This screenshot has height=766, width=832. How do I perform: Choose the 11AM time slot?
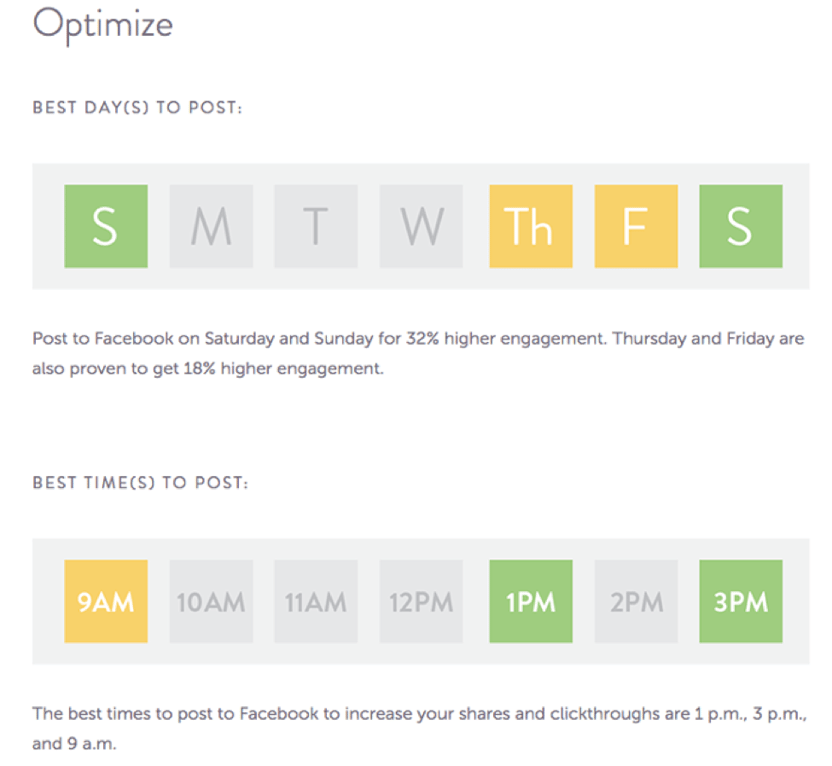(316, 601)
